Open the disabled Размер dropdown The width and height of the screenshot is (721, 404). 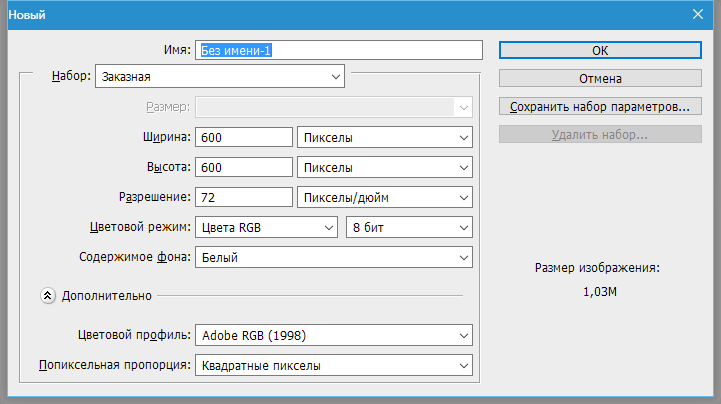(334, 107)
